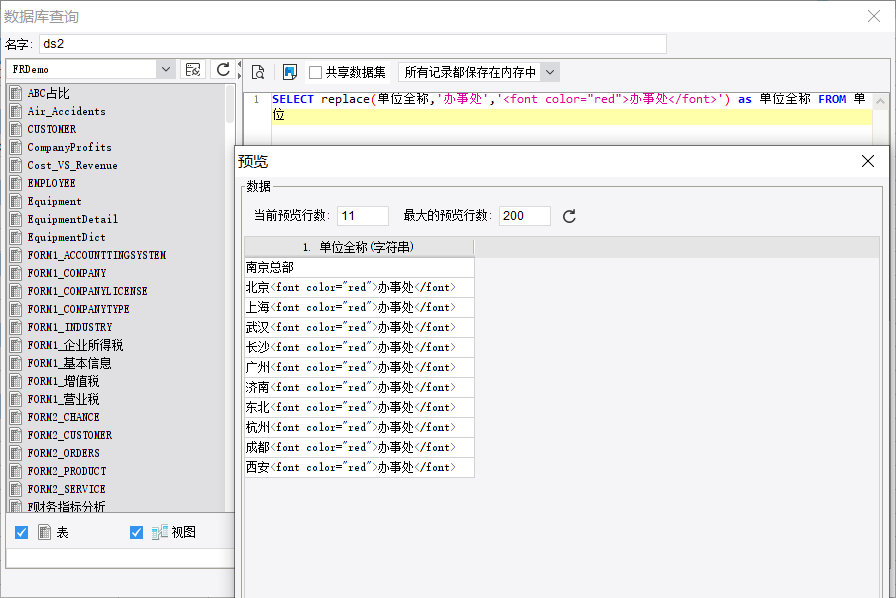Click the preview row starting with 武汉
896x598 pixels.
359,327
